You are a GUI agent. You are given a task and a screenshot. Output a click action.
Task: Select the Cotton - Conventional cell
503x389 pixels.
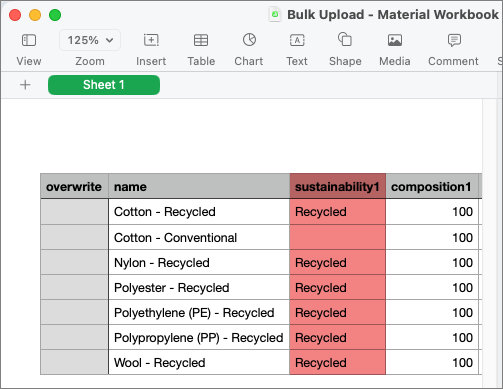(199, 237)
